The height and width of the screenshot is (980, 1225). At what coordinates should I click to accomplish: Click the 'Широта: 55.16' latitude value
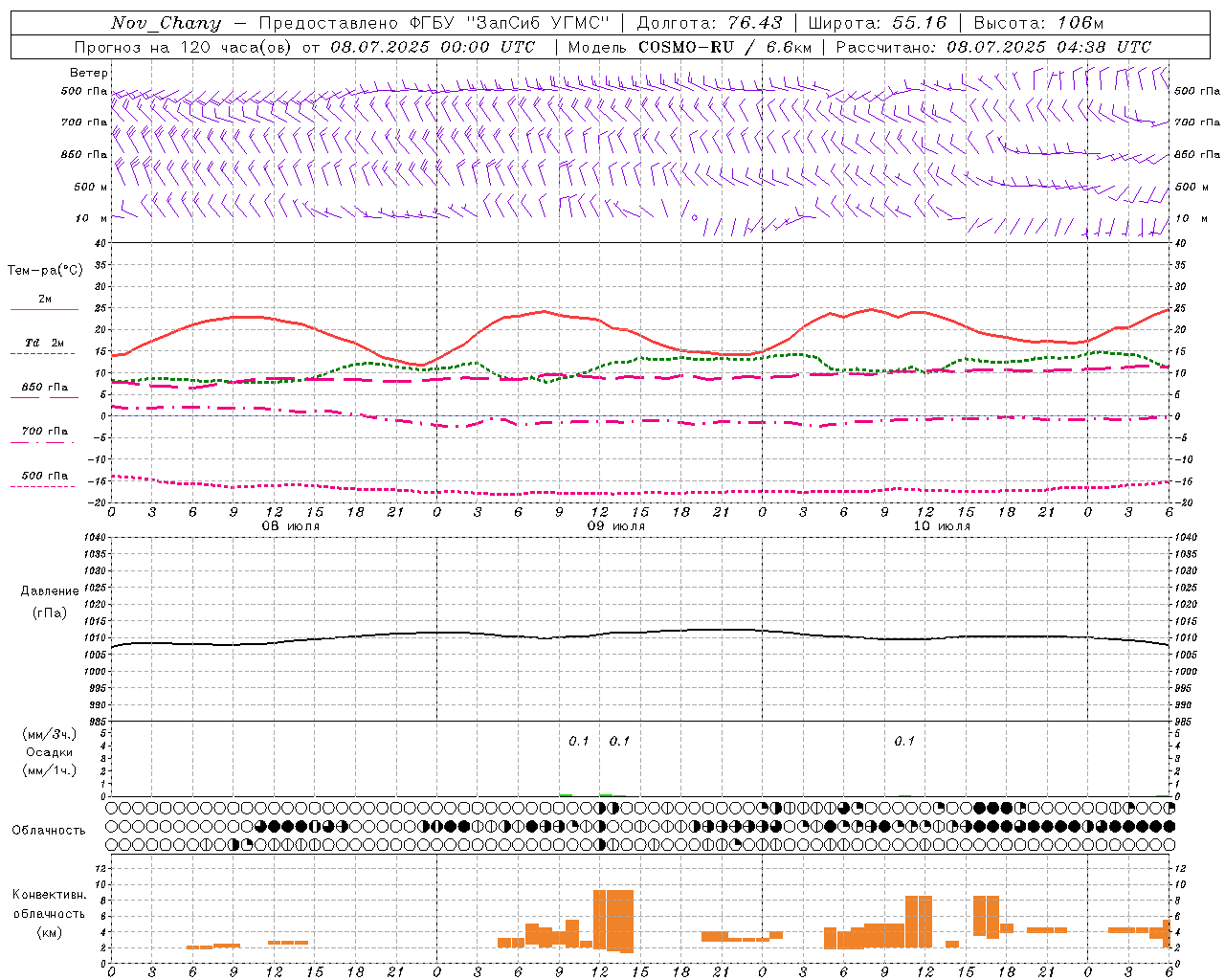tap(878, 23)
